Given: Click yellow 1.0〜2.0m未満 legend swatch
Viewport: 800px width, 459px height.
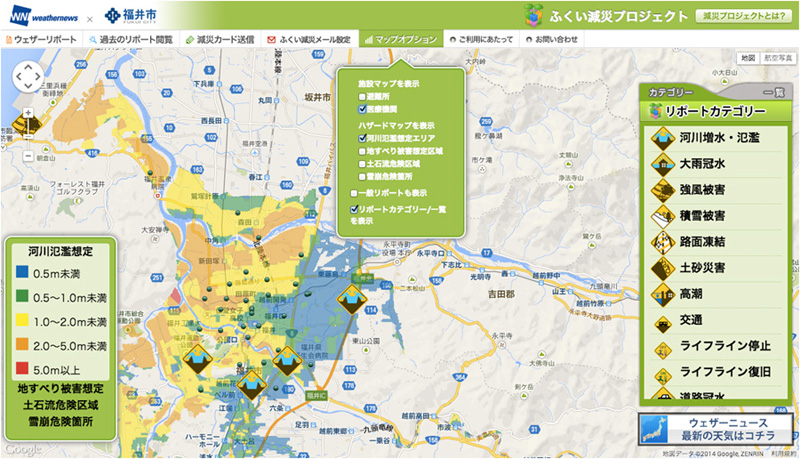Looking at the screenshot, I should (22, 320).
